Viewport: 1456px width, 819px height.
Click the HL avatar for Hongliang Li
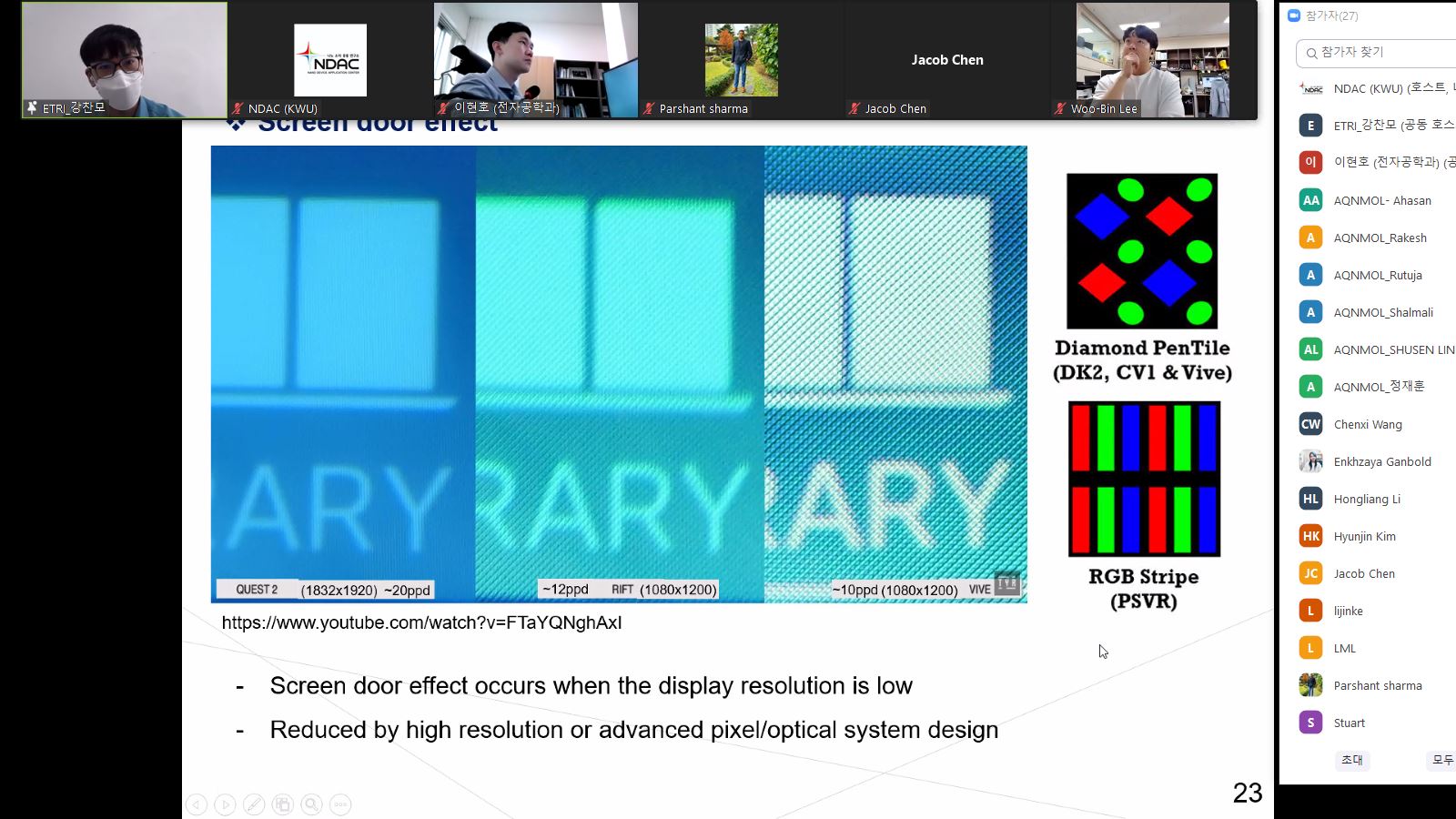[1310, 499]
